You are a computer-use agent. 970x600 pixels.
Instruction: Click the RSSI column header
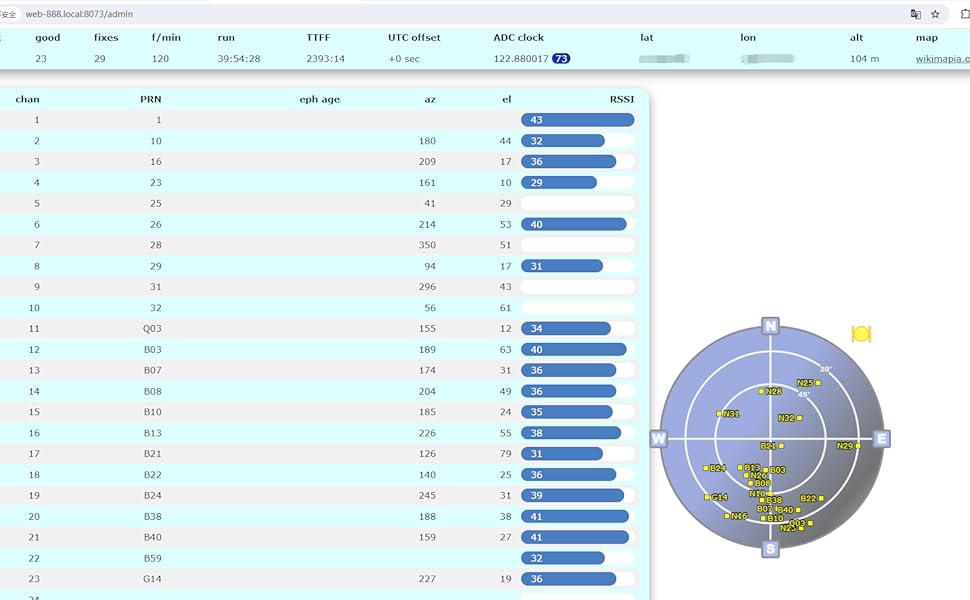(x=622, y=99)
